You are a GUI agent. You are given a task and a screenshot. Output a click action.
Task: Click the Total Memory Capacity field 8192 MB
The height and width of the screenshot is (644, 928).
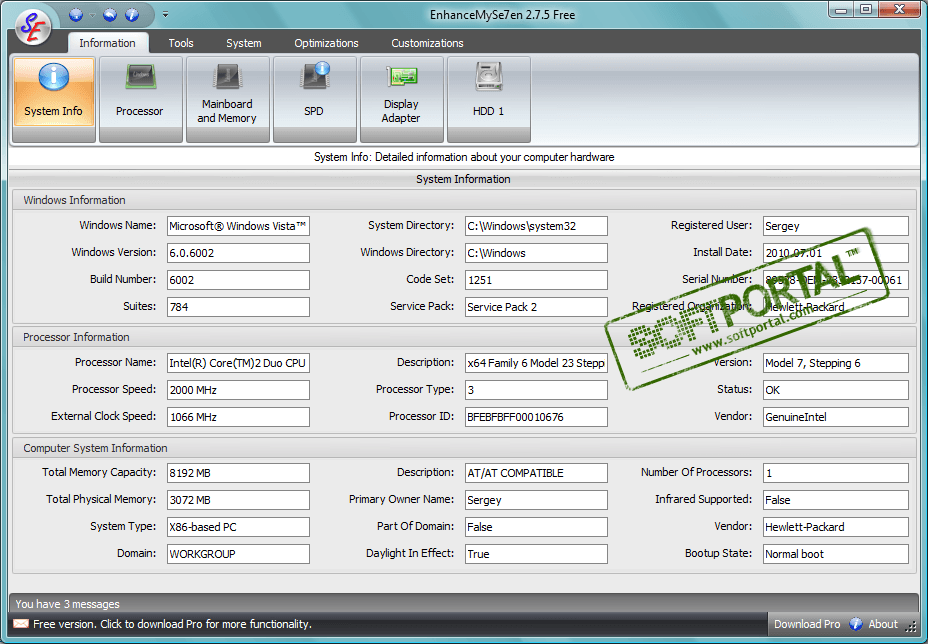pos(238,473)
